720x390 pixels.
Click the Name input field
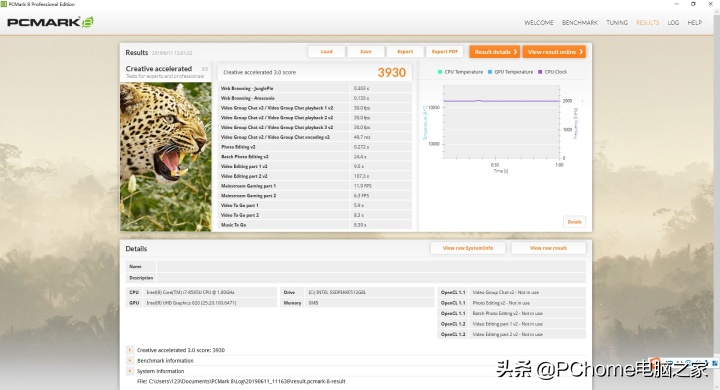click(371, 266)
